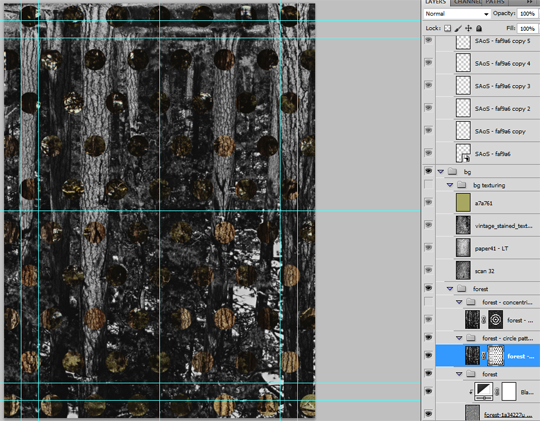Toggle visibility of scan 32 layer

pyautogui.click(x=428, y=270)
